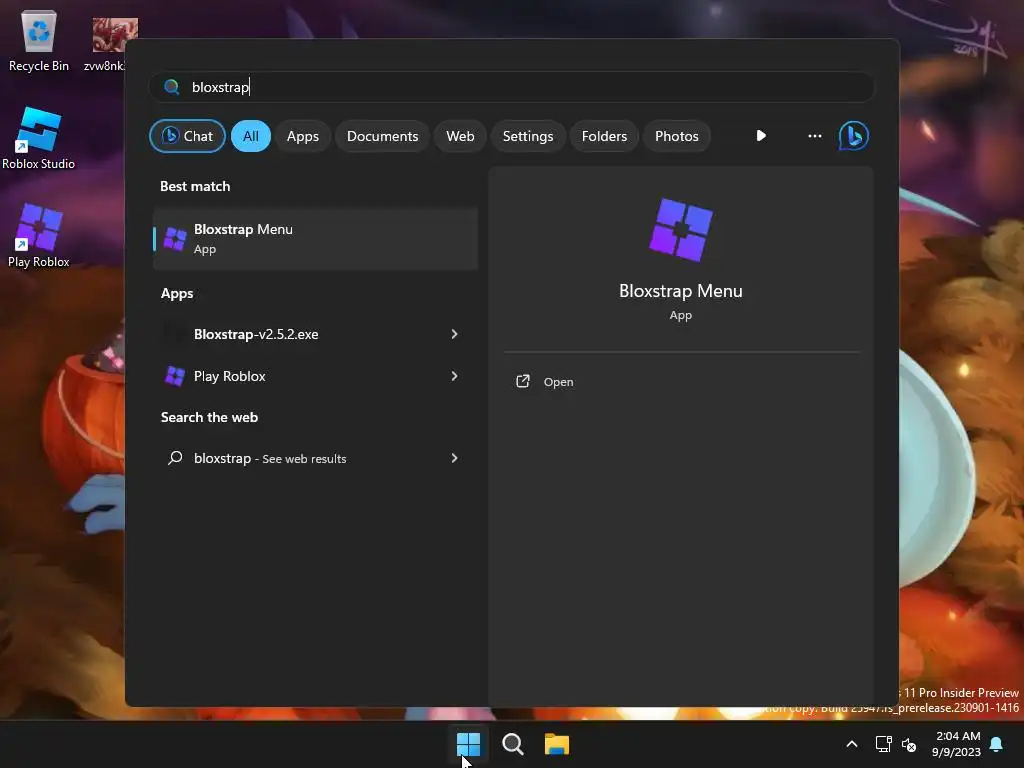The width and height of the screenshot is (1024, 768).
Task: Expand options for Bloxstrap-v2.5.2.exe chevron
Action: pyautogui.click(x=455, y=334)
